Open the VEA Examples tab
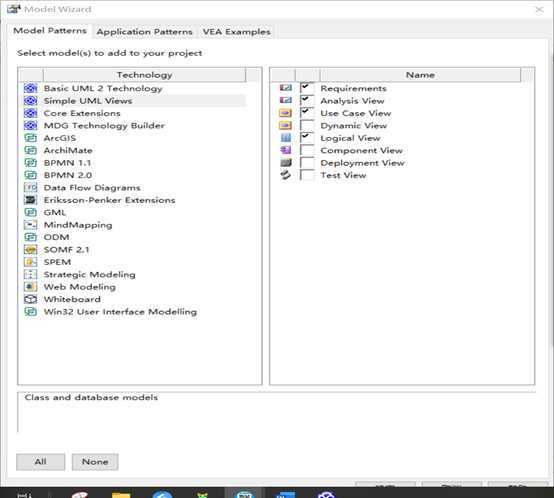Viewport: 554px width, 498px height. pos(236,32)
